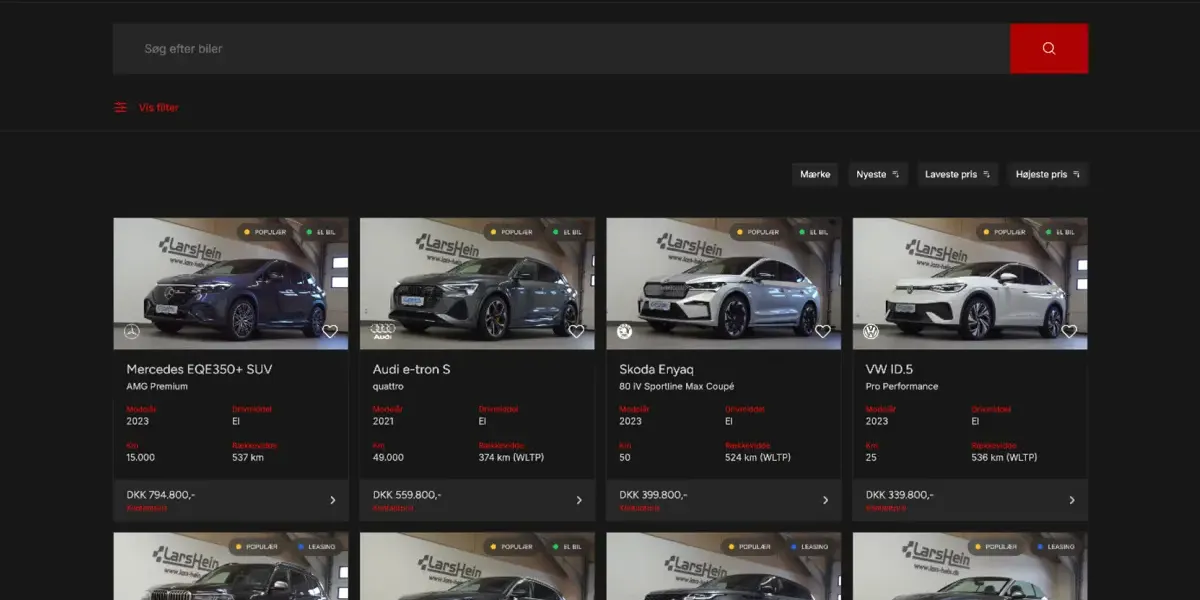Click the Audi logo on e-tron card
This screenshot has height=600, width=1200.
click(x=383, y=331)
